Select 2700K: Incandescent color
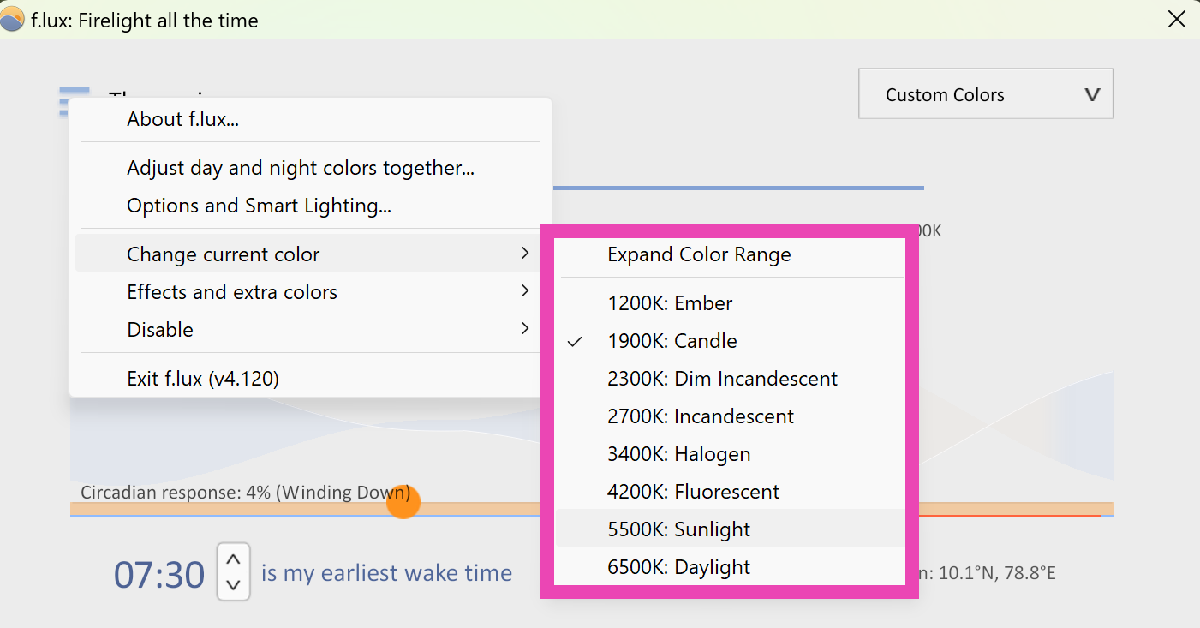 coord(732,416)
